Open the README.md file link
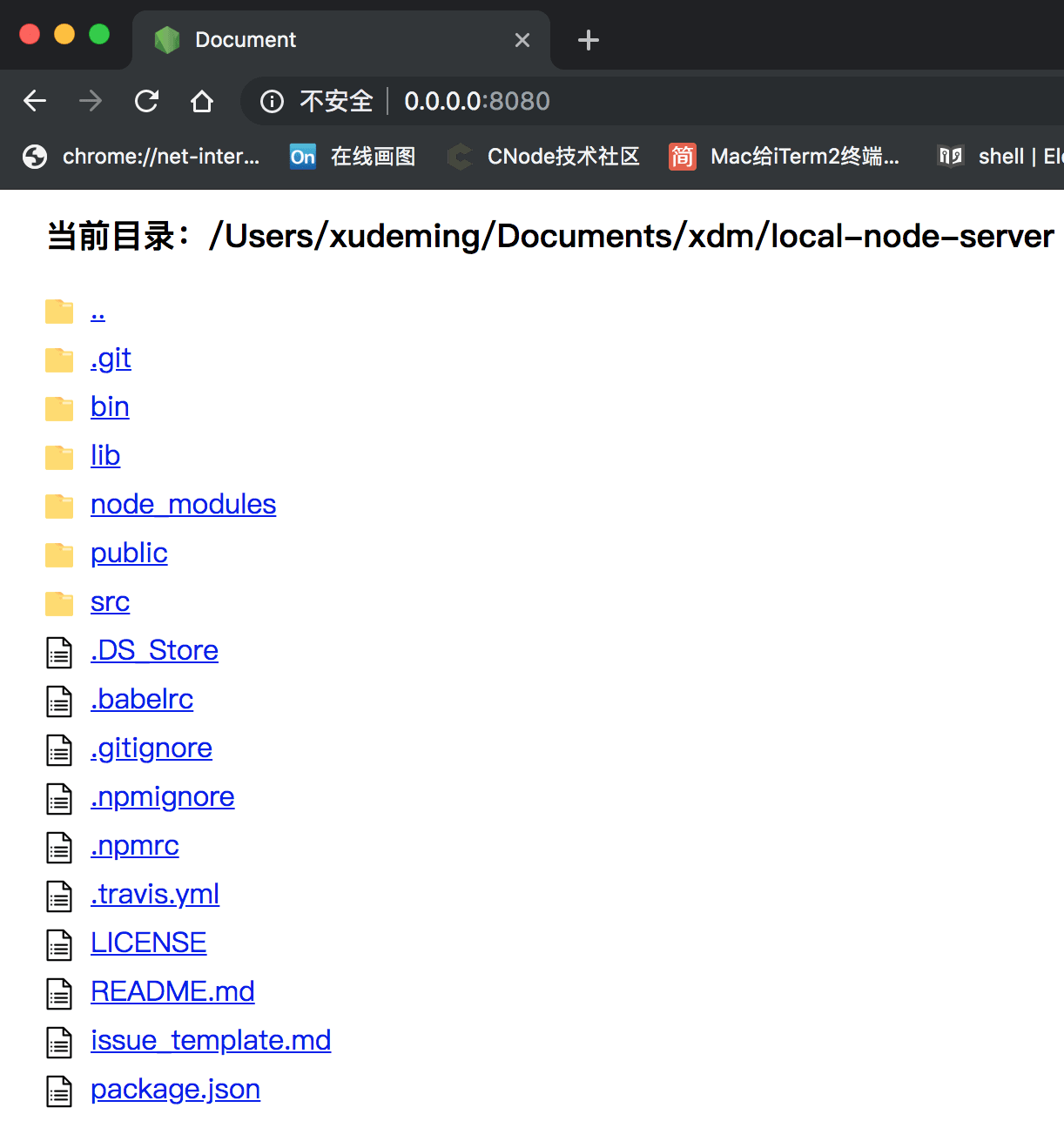1064x1121 pixels. 172,991
